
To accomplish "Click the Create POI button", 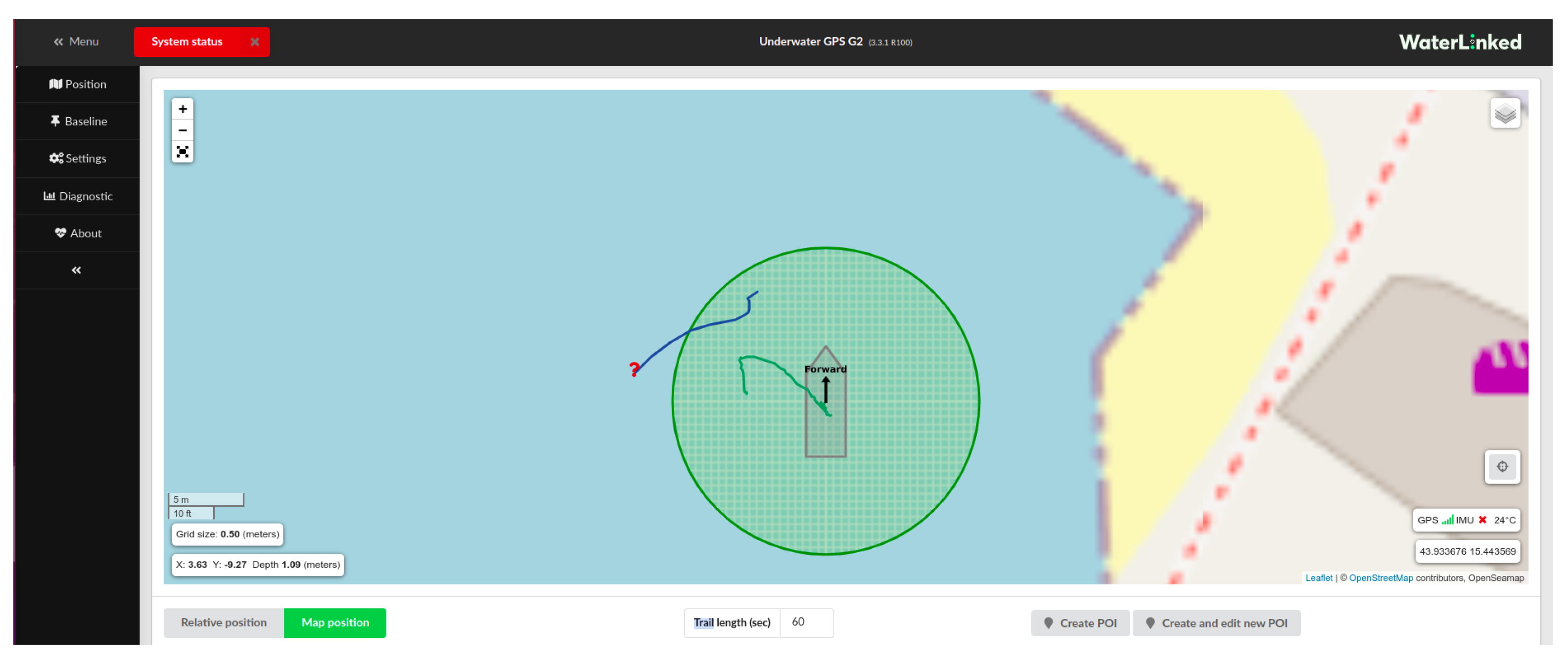I will (1080, 623).
